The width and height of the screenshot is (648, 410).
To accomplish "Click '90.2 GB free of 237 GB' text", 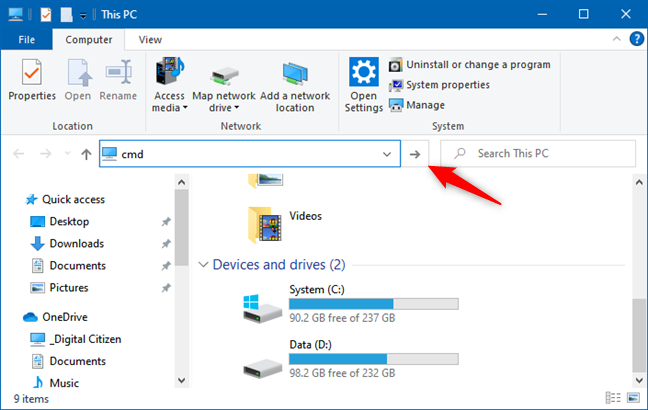I will [342, 318].
